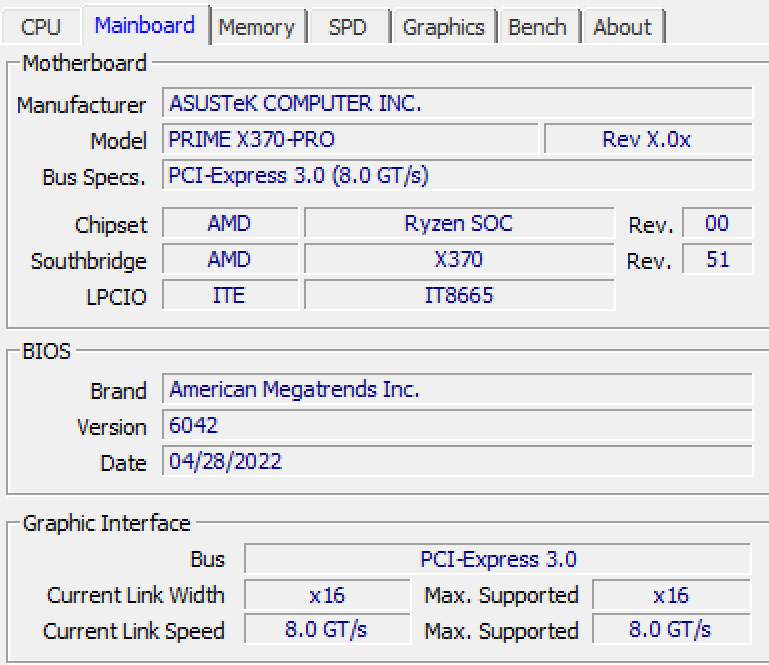Viewport: 769px width, 665px height.
Task: Switch to the Bench tab
Action: pos(538,27)
